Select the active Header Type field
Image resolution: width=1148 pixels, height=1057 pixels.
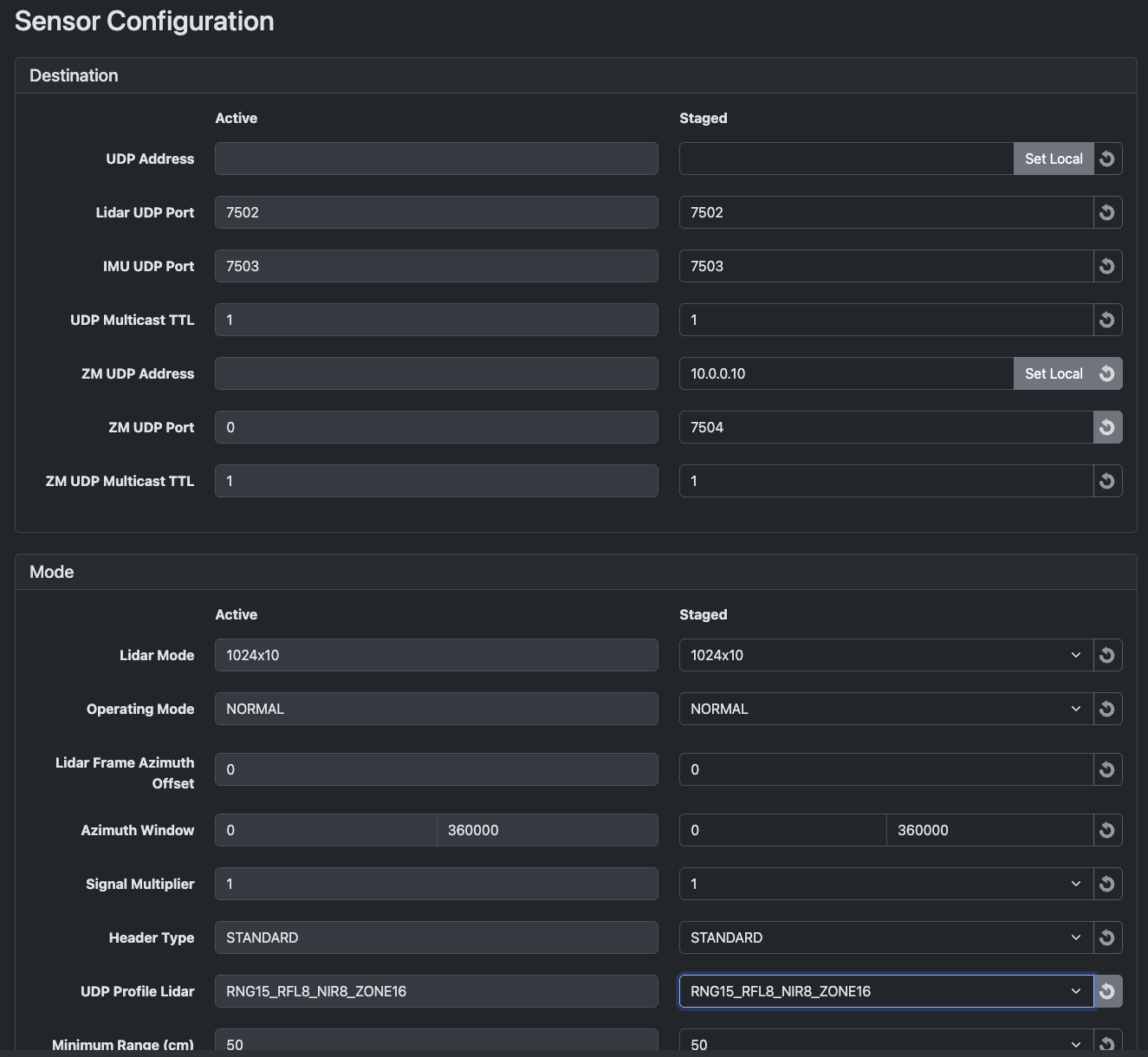coord(437,937)
